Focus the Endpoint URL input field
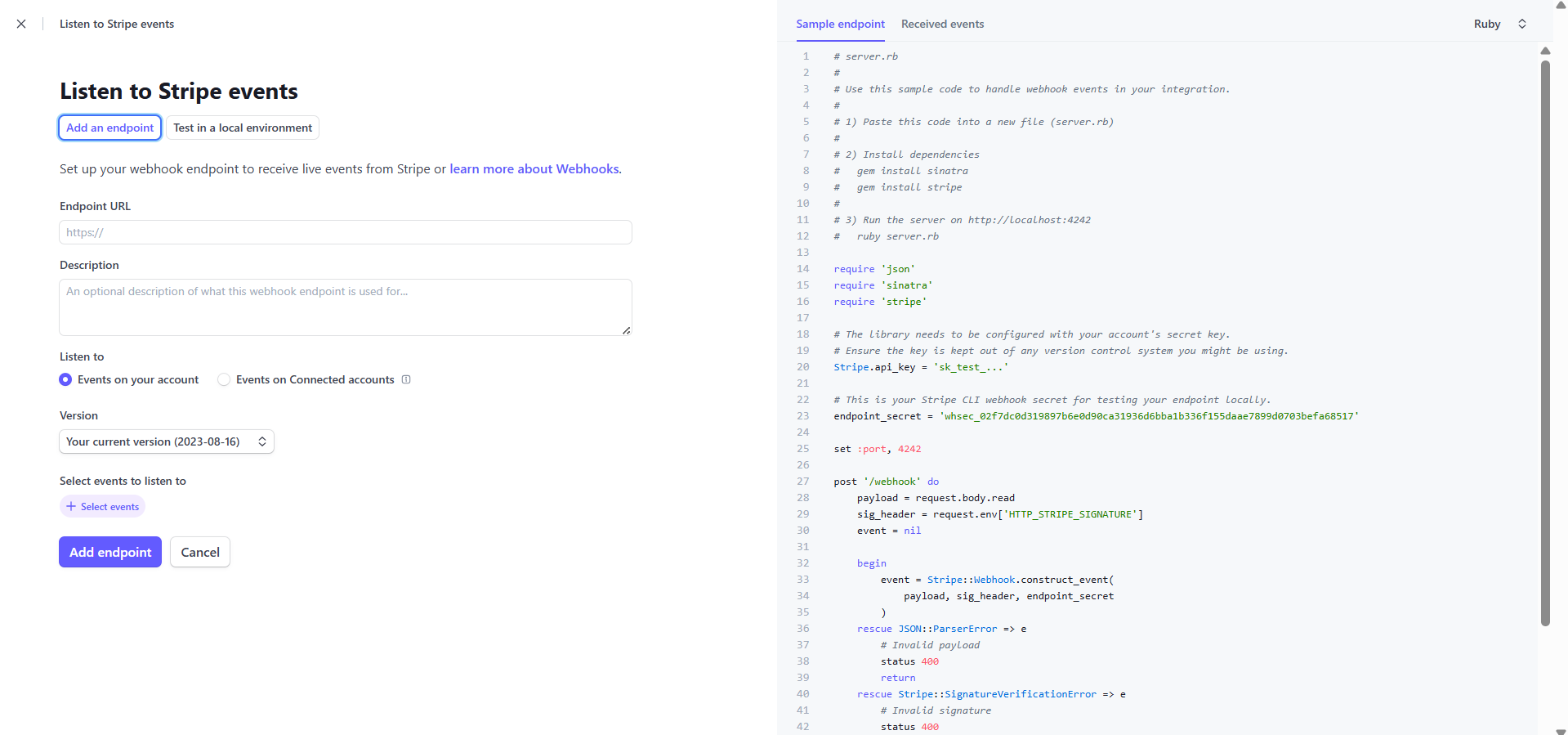This screenshot has height=735, width=1568. point(346,232)
